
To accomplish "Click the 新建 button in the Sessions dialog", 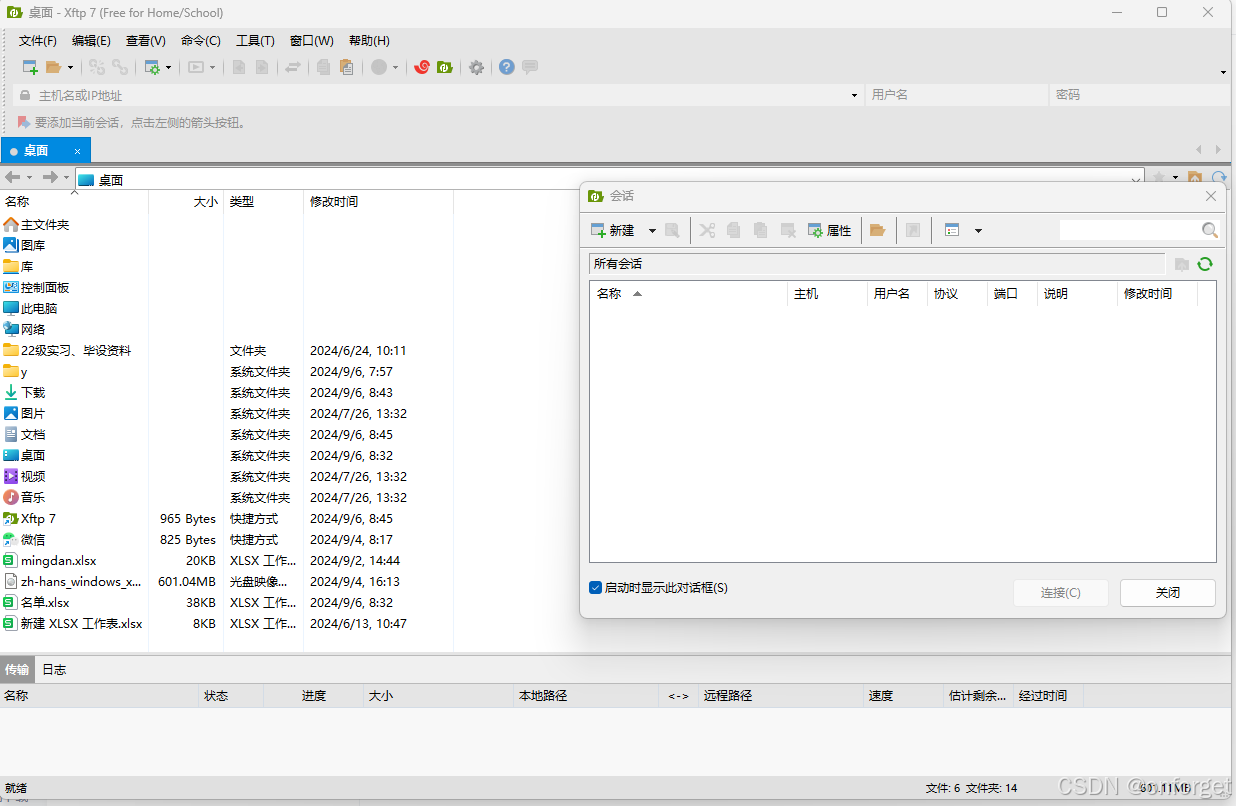I will [613, 230].
